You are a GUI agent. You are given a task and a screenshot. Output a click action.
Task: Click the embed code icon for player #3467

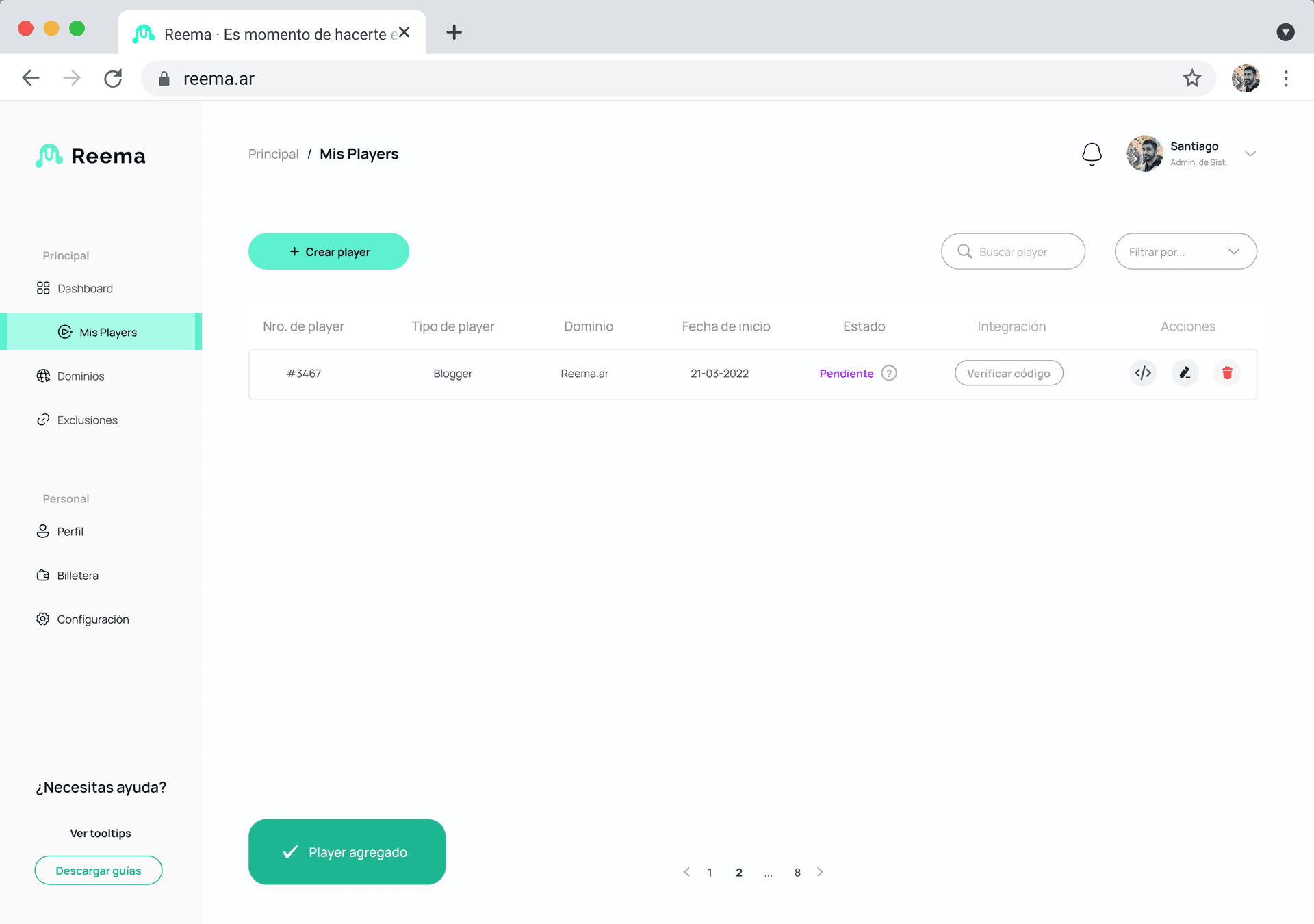point(1143,373)
